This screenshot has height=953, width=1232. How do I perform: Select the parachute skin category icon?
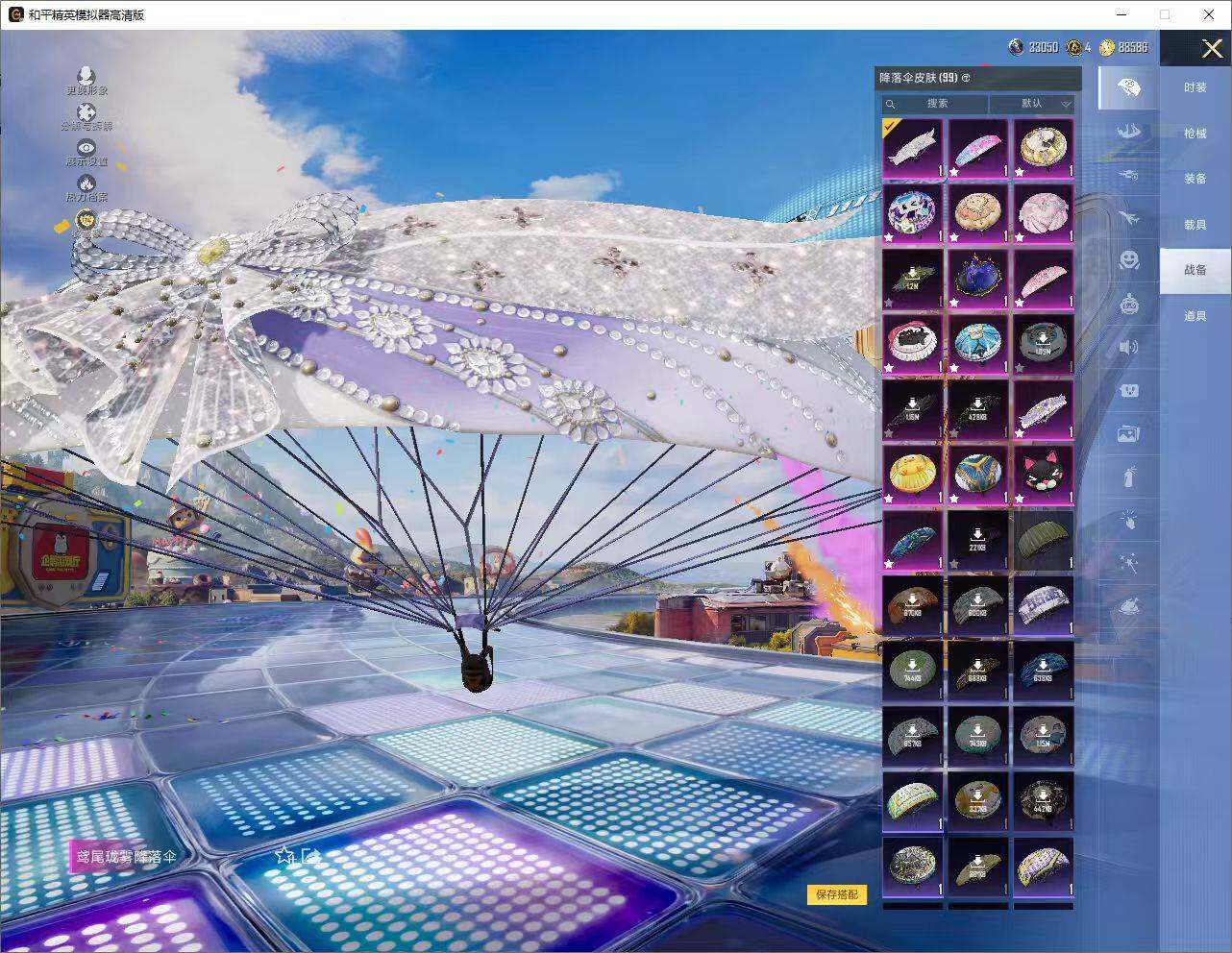tap(1129, 88)
